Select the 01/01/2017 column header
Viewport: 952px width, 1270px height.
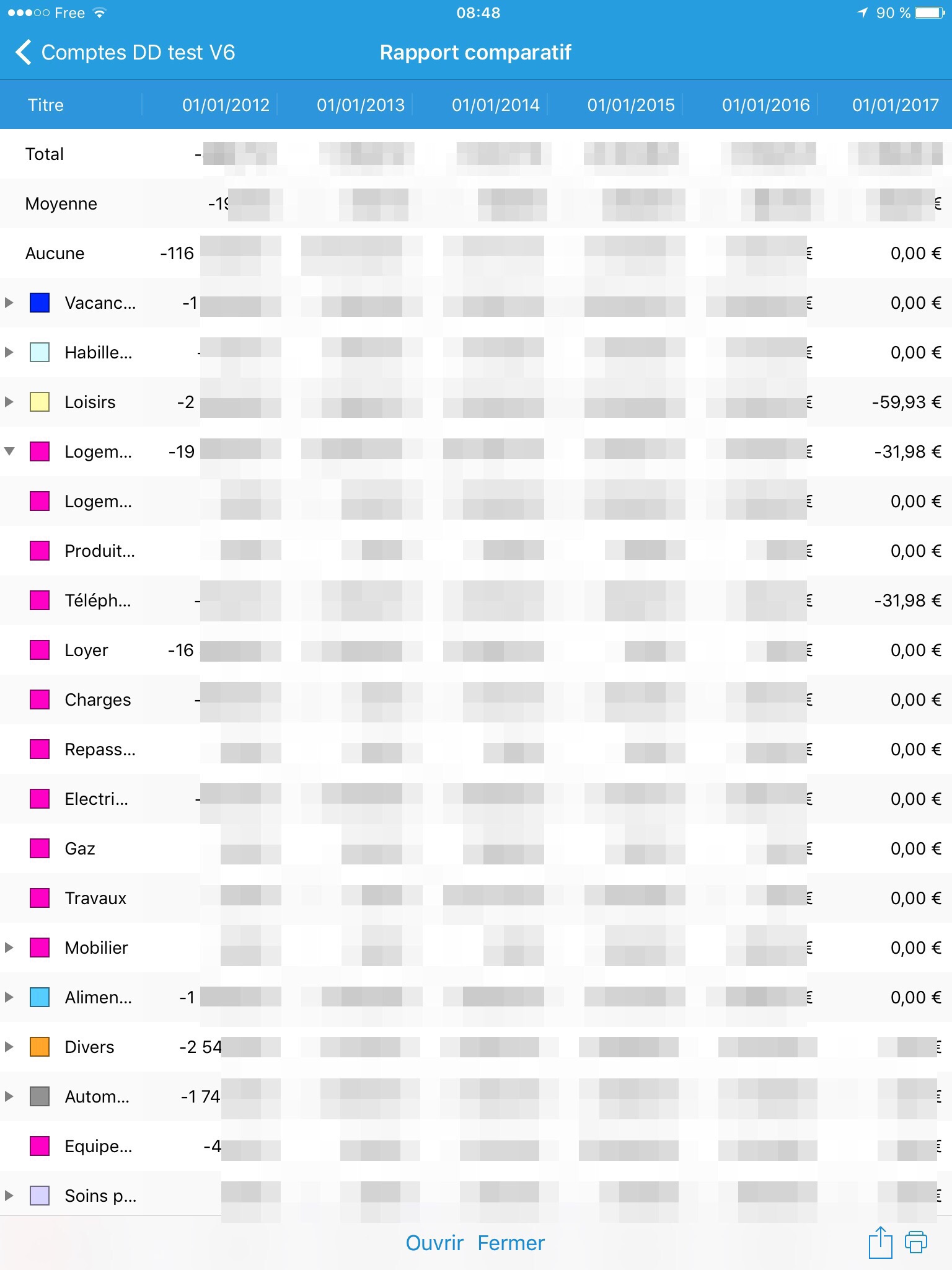tap(895, 105)
